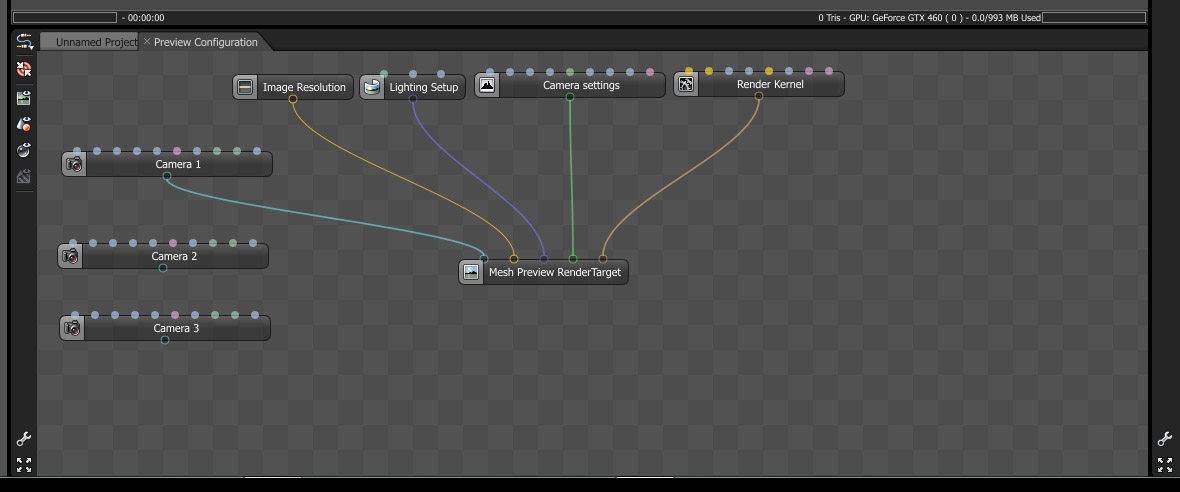This screenshot has width=1180, height=492.
Task: Open right panel wrench settings
Action: click(1165, 439)
